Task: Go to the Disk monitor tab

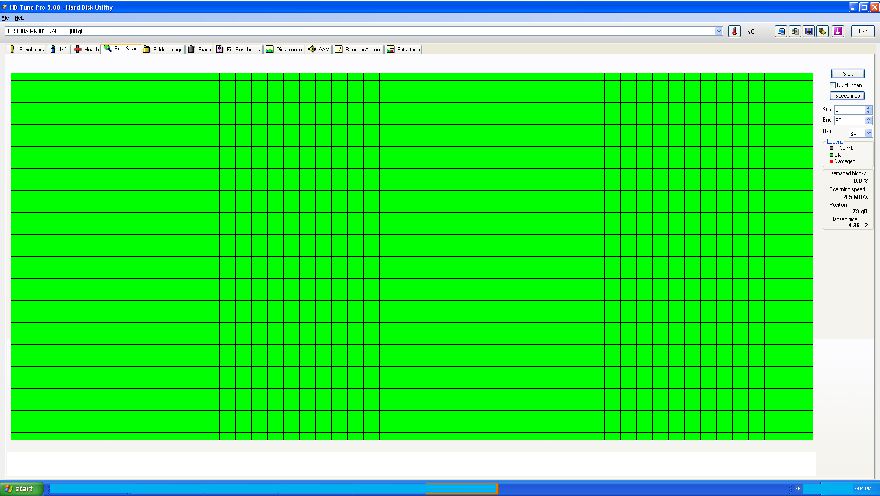Action: [285, 48]
